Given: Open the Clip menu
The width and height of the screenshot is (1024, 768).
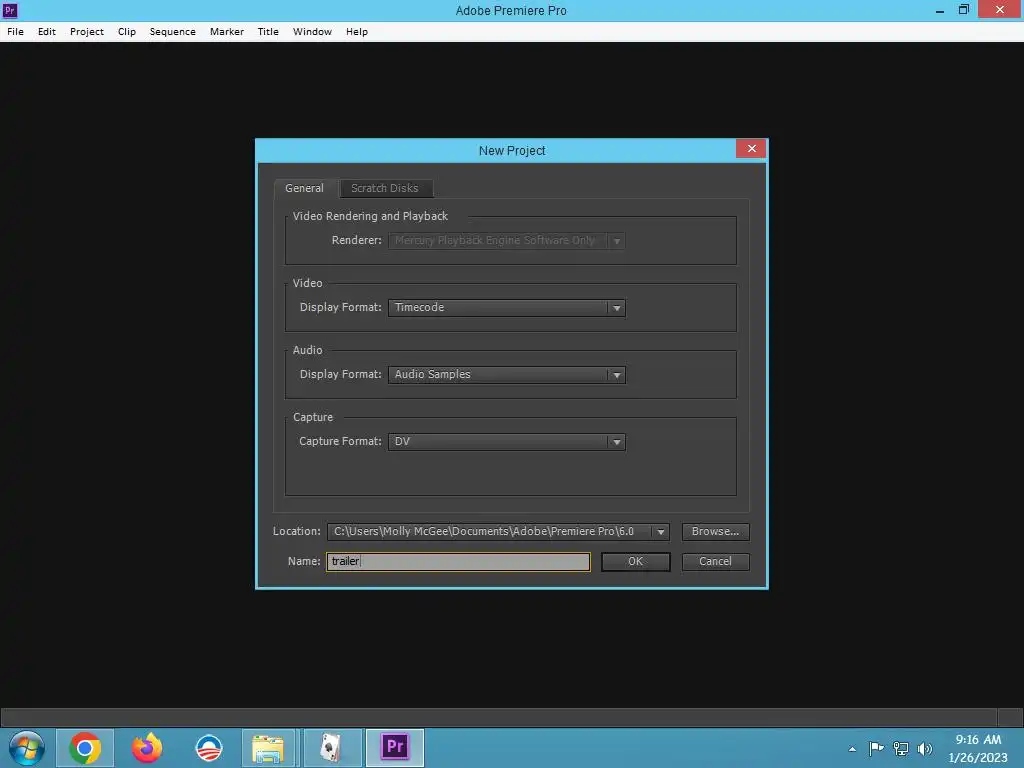Looking at the screenshot, I should pyautogui.click(x=127, y=31).
